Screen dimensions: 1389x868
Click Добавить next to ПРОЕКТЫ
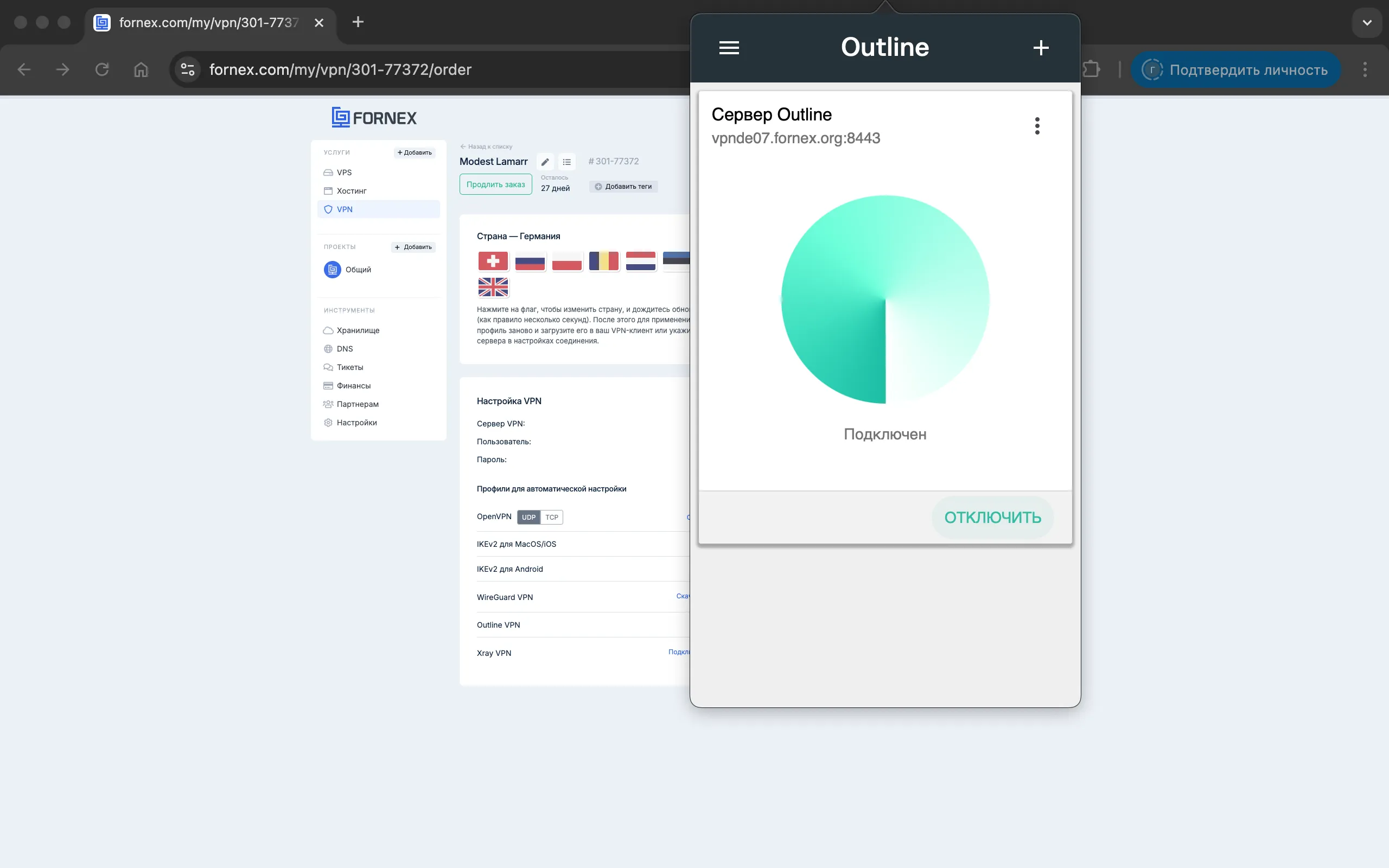[x=413, y=247]
